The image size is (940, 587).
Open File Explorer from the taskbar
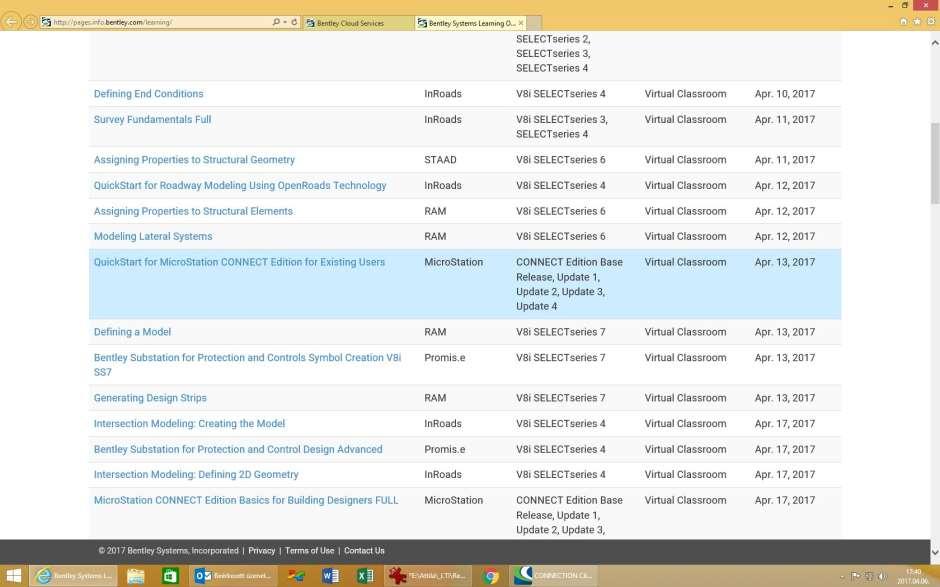pyautogui.click(x=135, y=576)
